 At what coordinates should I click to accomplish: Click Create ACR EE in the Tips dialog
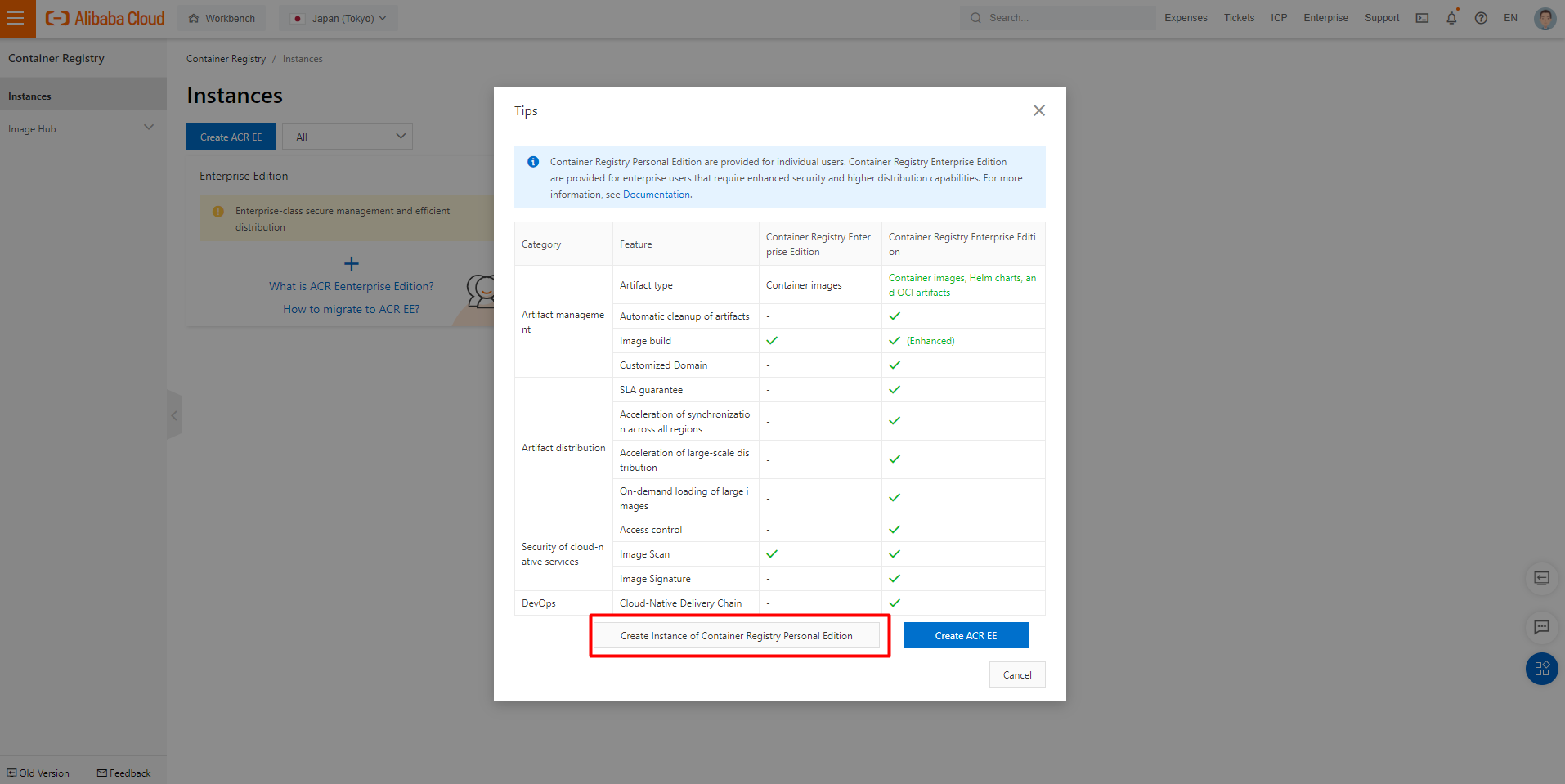(x=966, y=635)
